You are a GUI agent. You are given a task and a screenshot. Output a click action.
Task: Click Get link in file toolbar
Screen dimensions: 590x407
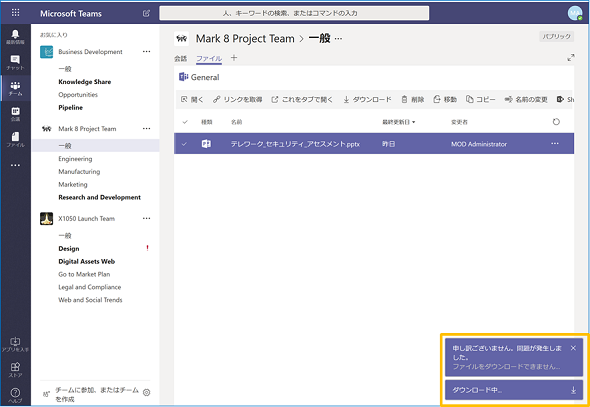click(x=237, y=99)
